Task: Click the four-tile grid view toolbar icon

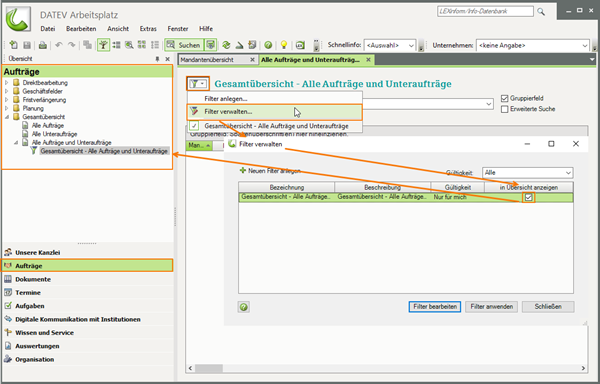Action: (142, 45)
